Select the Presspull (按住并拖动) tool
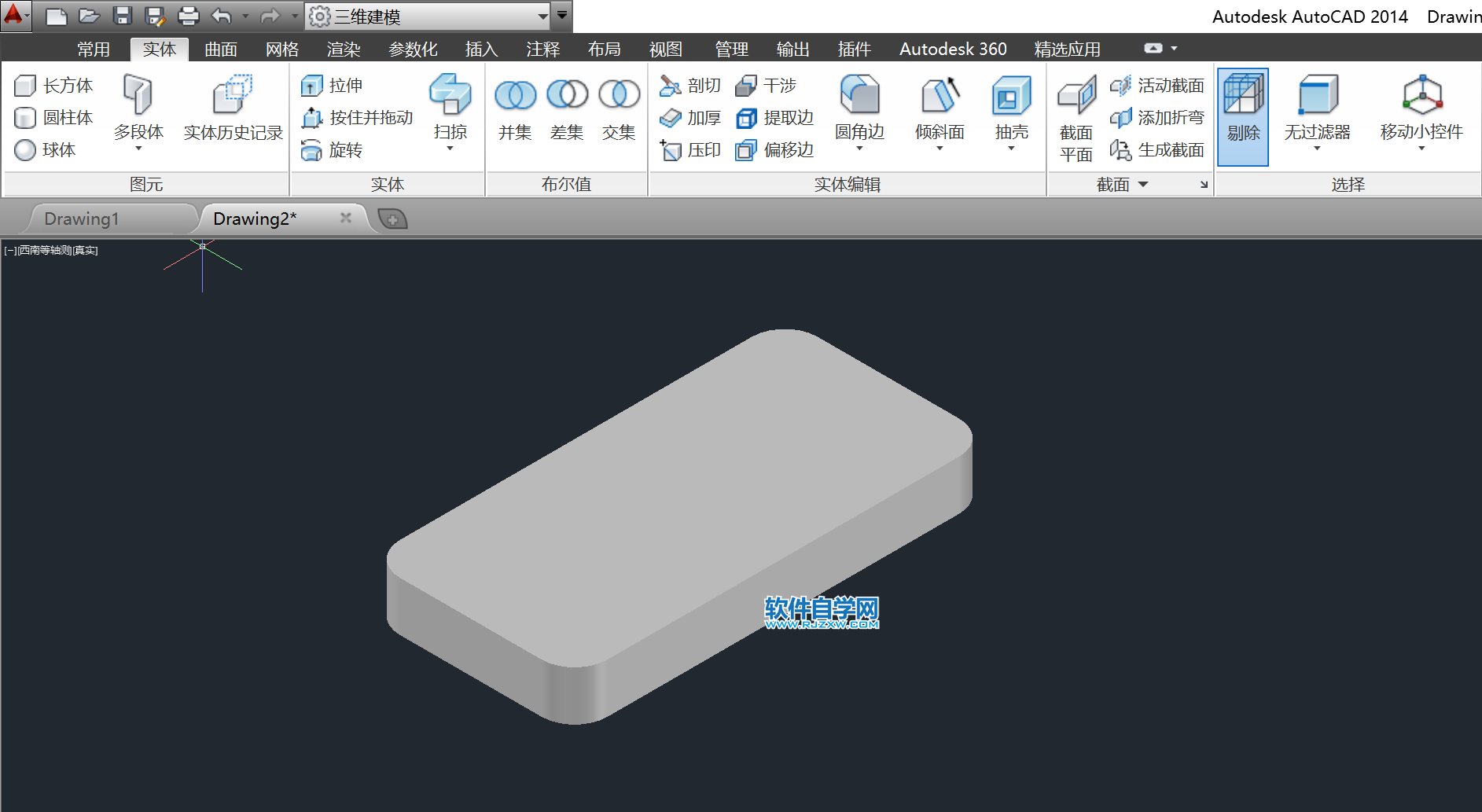The width and height of the screenshot is (1482, 812). (357, 117)
